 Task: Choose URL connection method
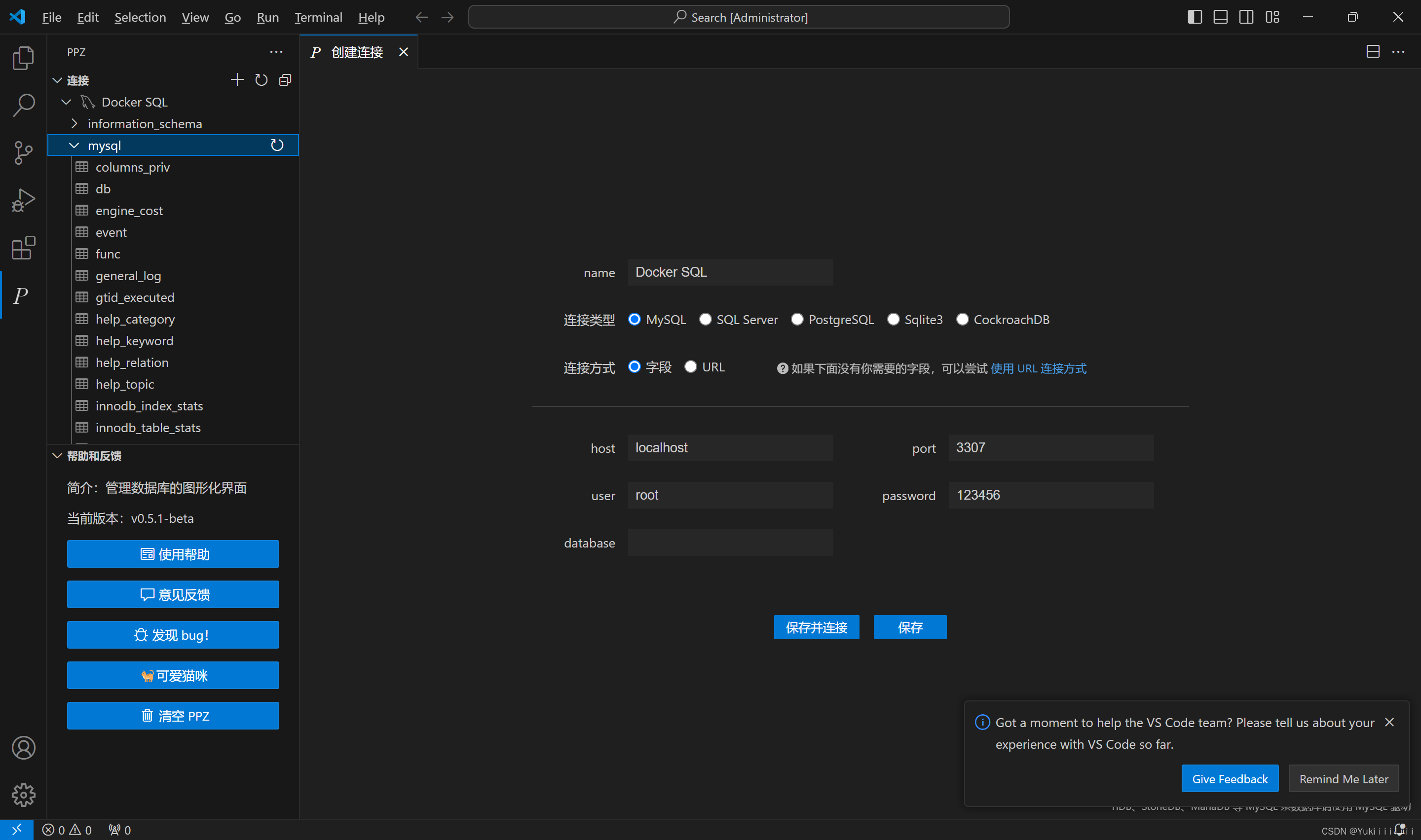[x=691, y=367]
